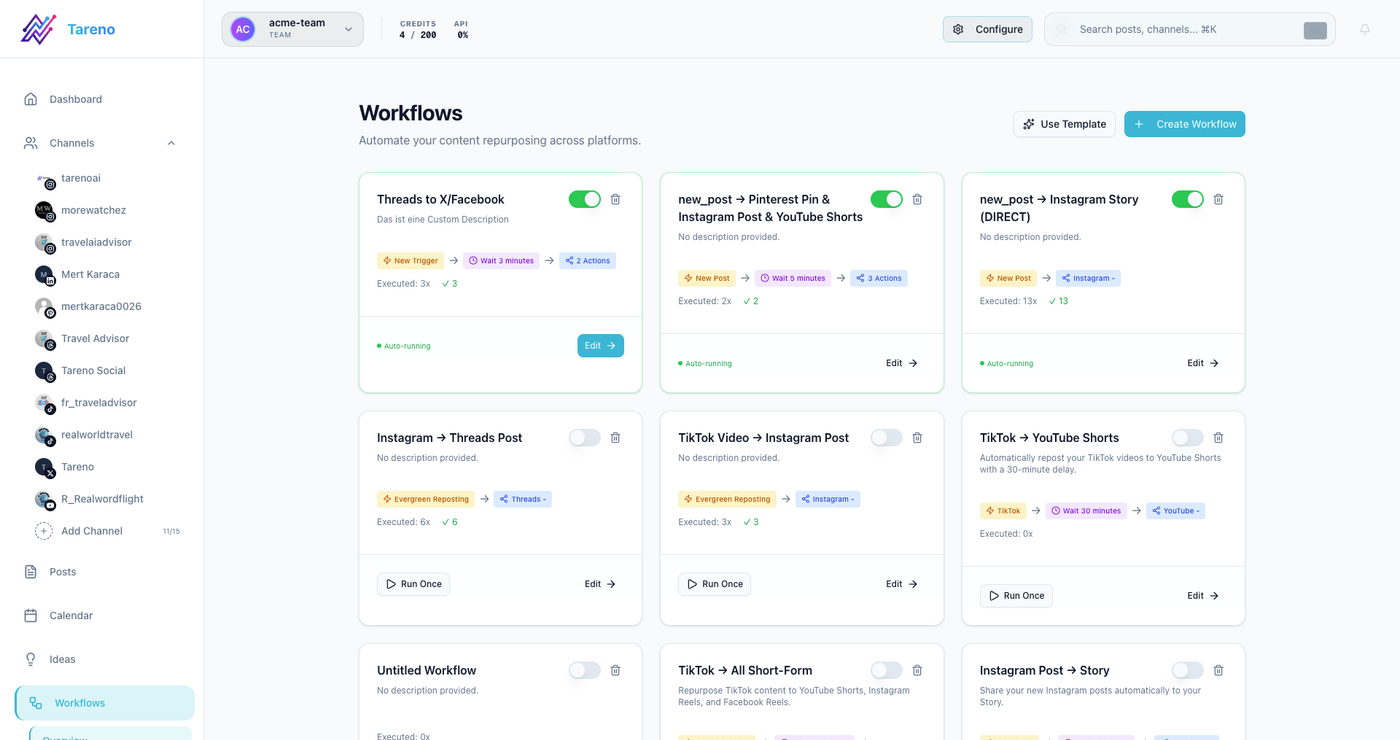Delete the Pinterest Pin workflow via trash icon
The width and height of the screenshot is (1400, 740).
click(917, 199)
